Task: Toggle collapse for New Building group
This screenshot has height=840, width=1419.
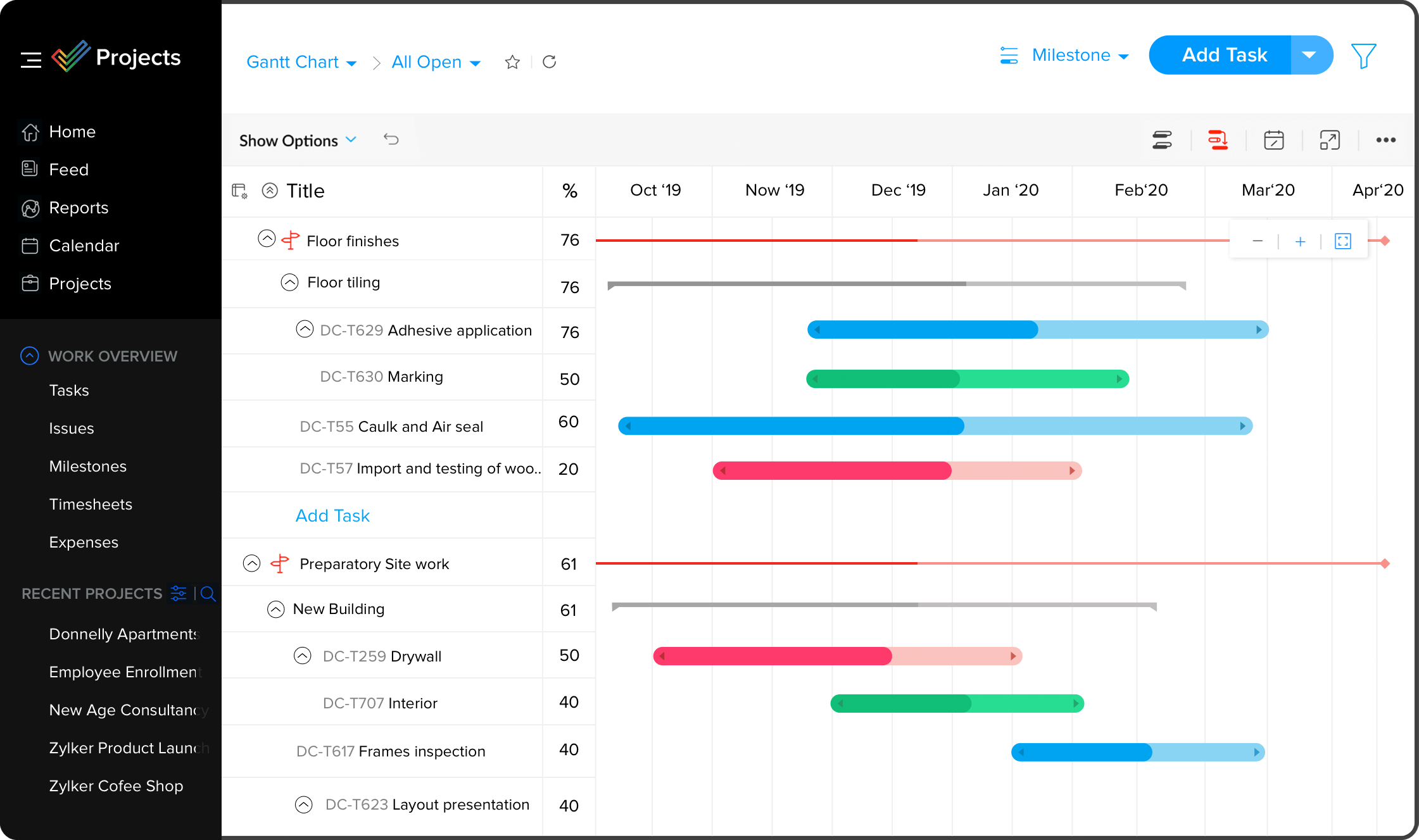Action: pos(276,609)
